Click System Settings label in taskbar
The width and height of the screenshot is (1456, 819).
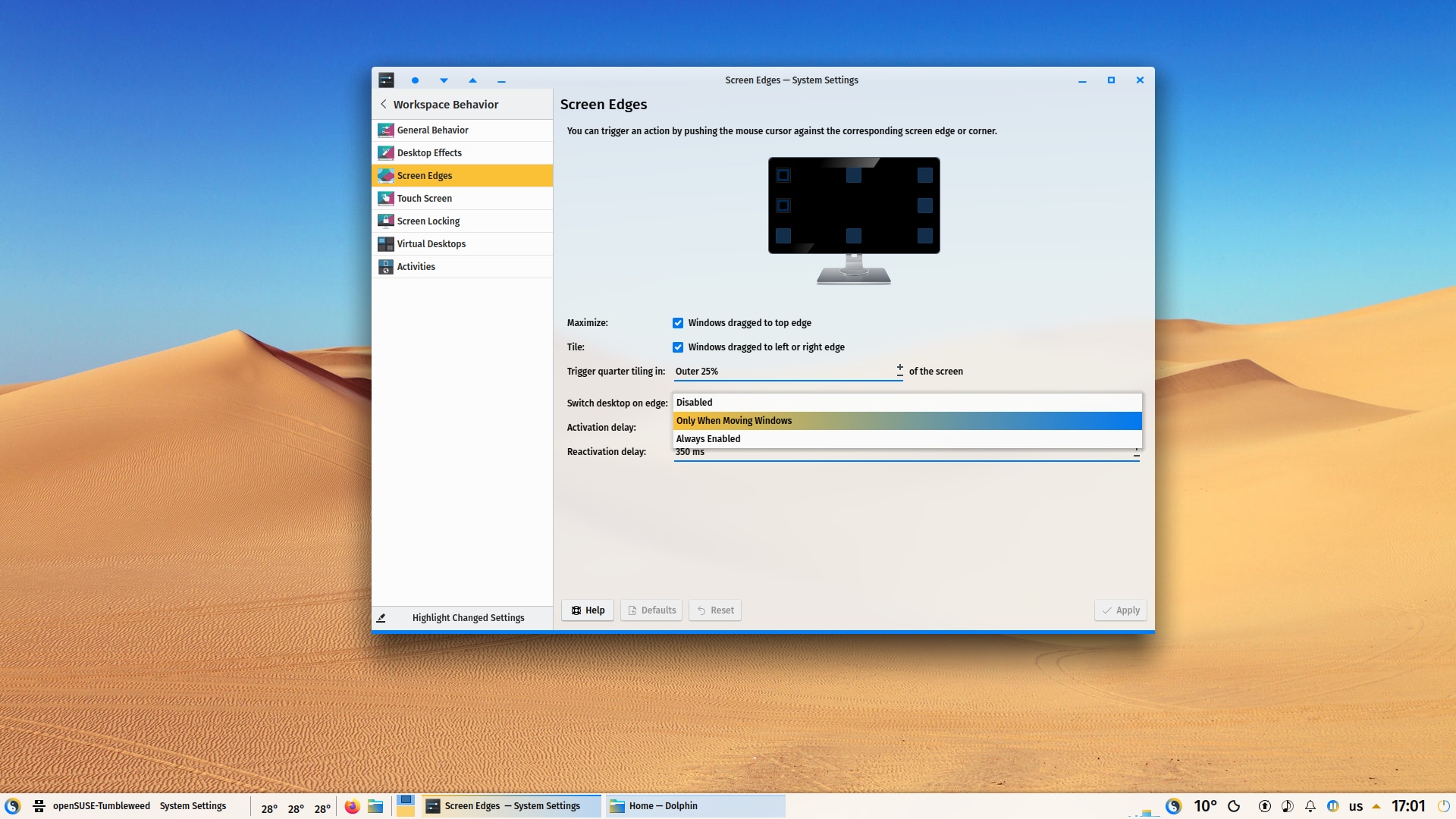pos(193,806)
